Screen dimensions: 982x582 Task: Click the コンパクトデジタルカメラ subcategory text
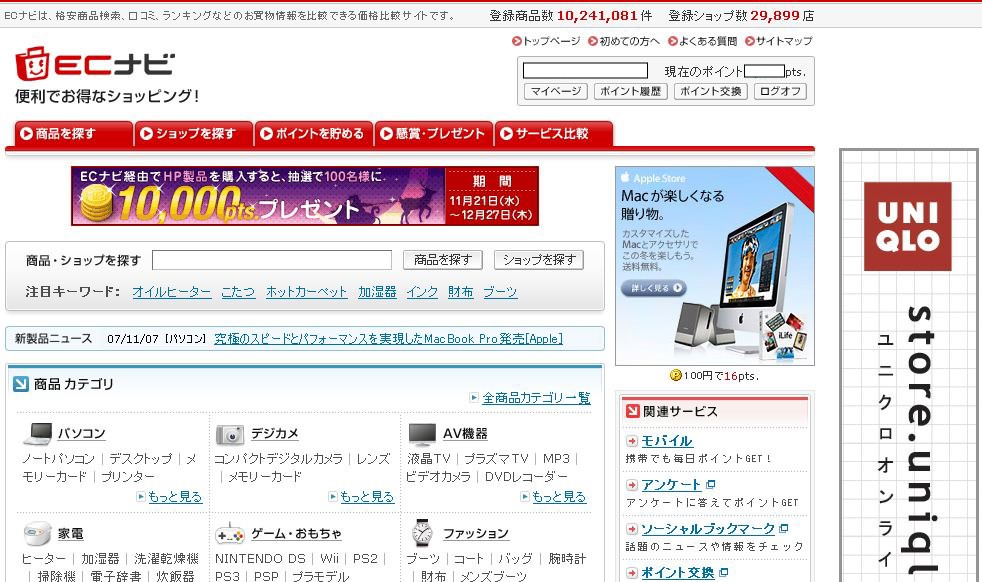(278, 459)
